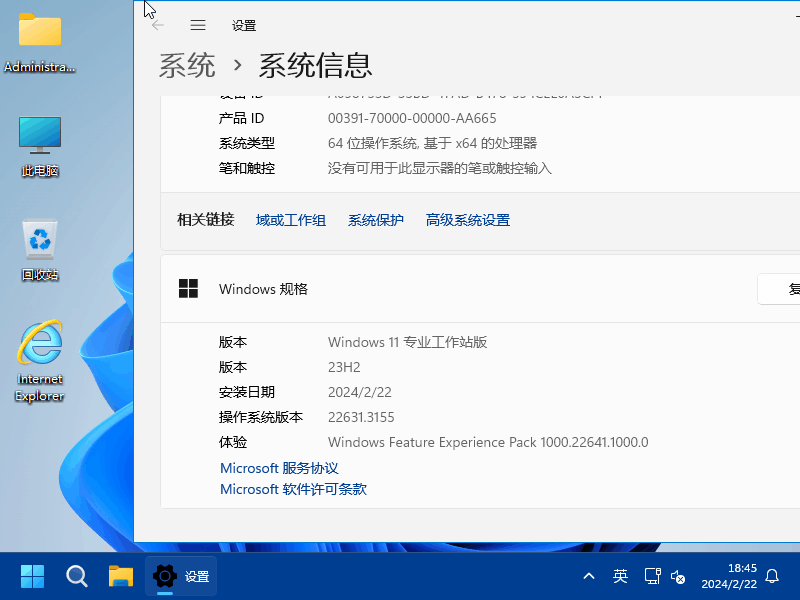The height and width of the screenshot is (600, 800).
Task: Open the network status tray icon
Action: click(x=653, y=577)
